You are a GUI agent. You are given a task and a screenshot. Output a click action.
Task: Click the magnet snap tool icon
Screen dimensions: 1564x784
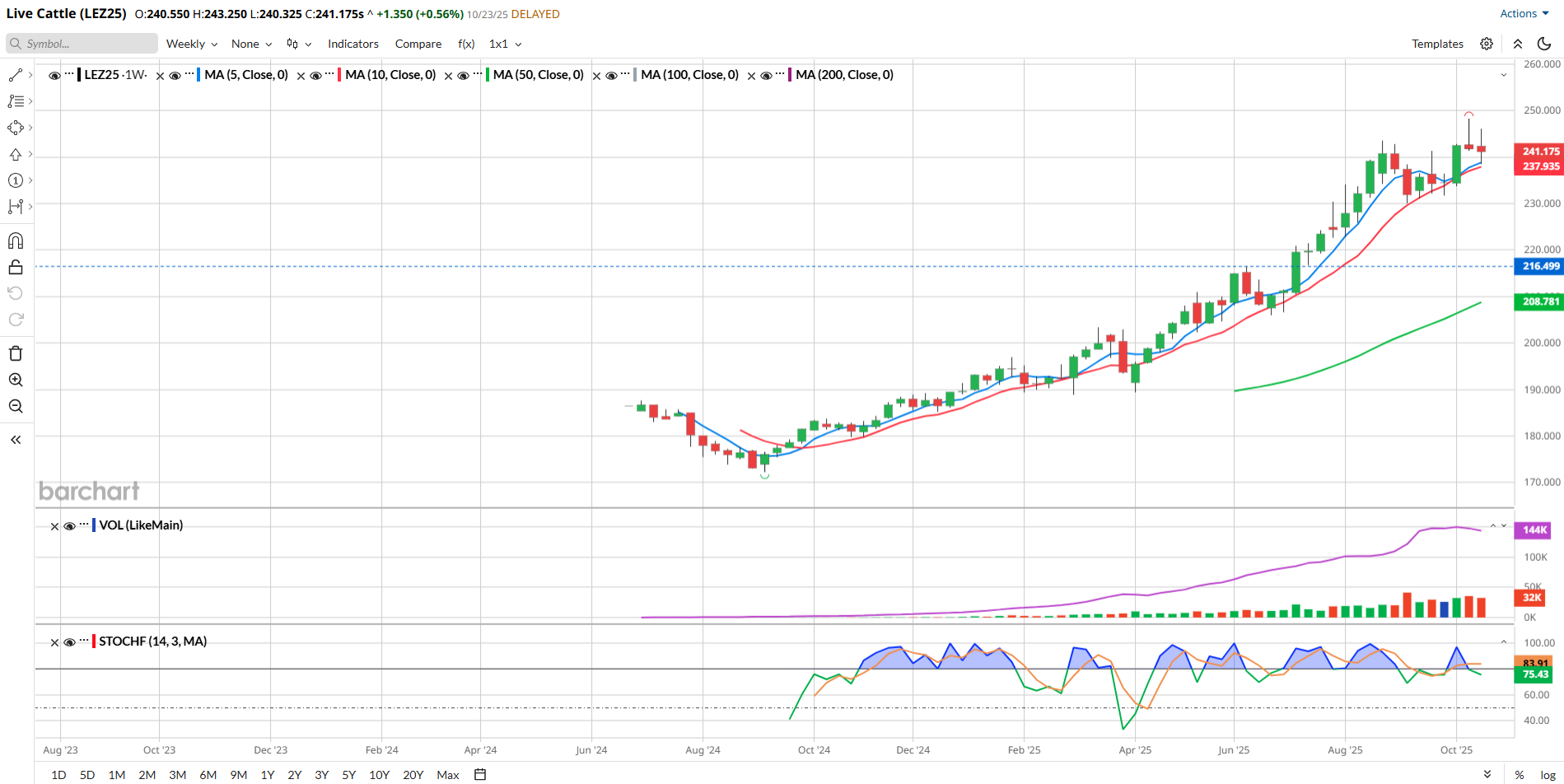(x=16, y=240)
